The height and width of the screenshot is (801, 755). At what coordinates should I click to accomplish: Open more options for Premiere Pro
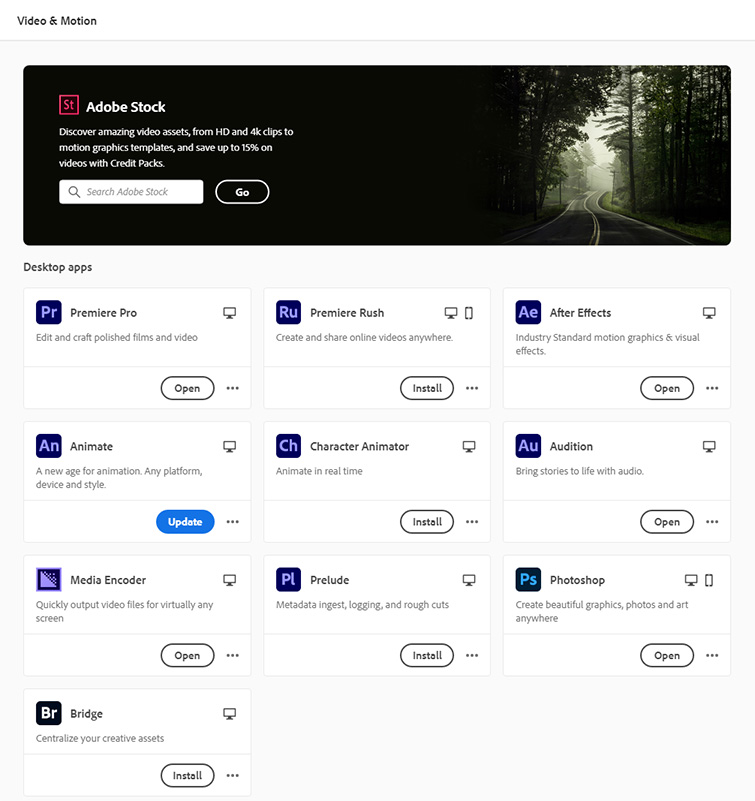tap(232, 388)
